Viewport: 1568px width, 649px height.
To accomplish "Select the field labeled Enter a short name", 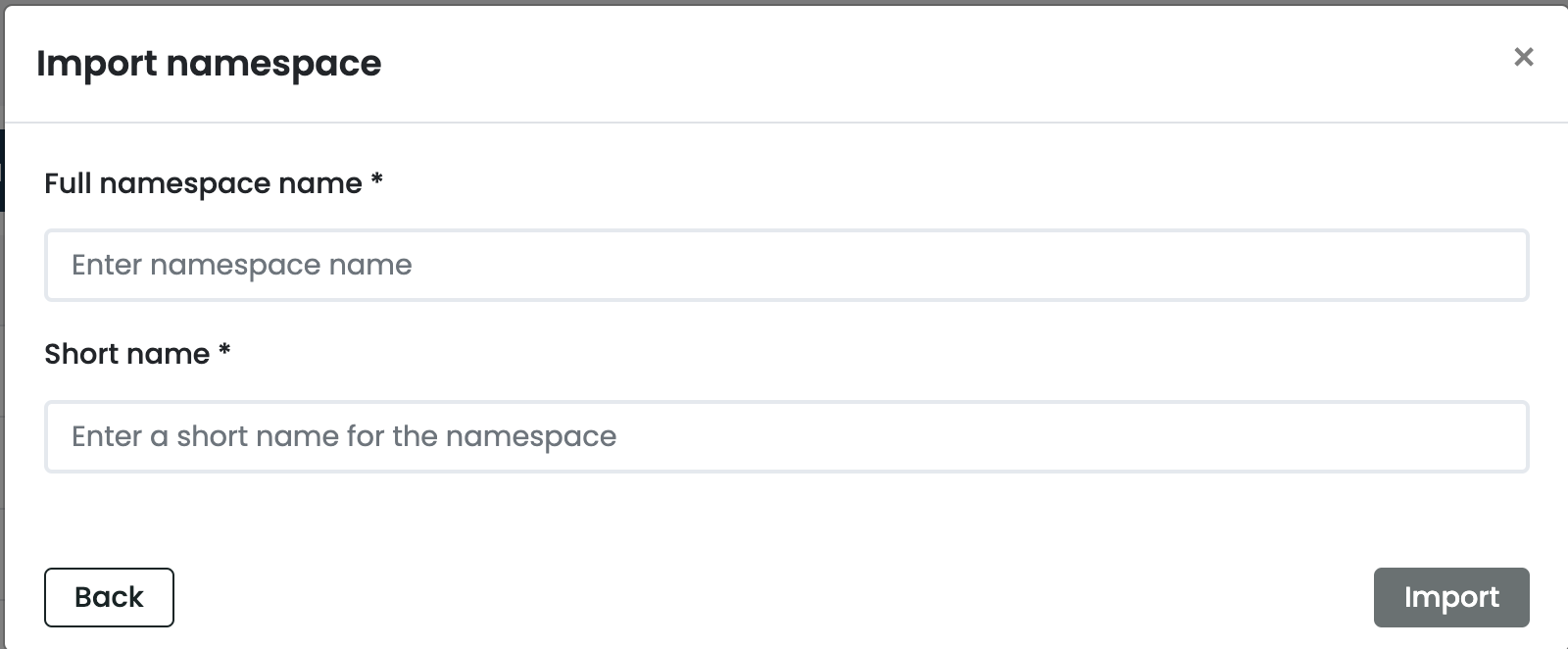I will 784,436.
